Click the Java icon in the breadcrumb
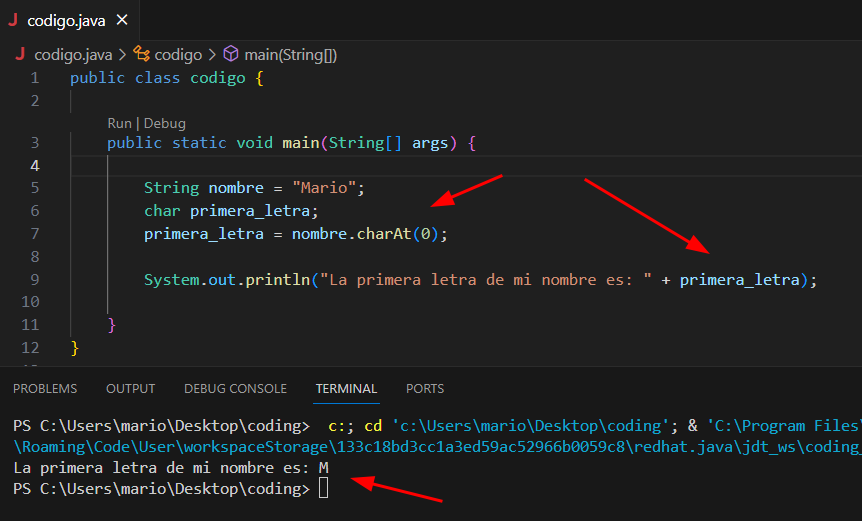This screenshot has width=862, height=521. click(x=20, y=54)
